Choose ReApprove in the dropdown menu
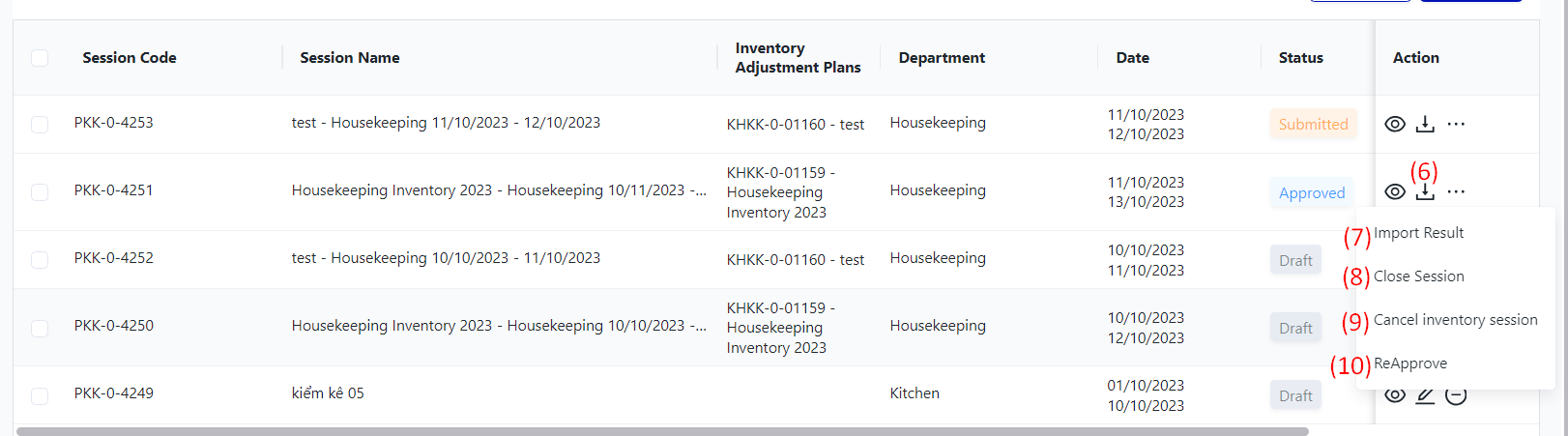 (x=1410, y=363)
